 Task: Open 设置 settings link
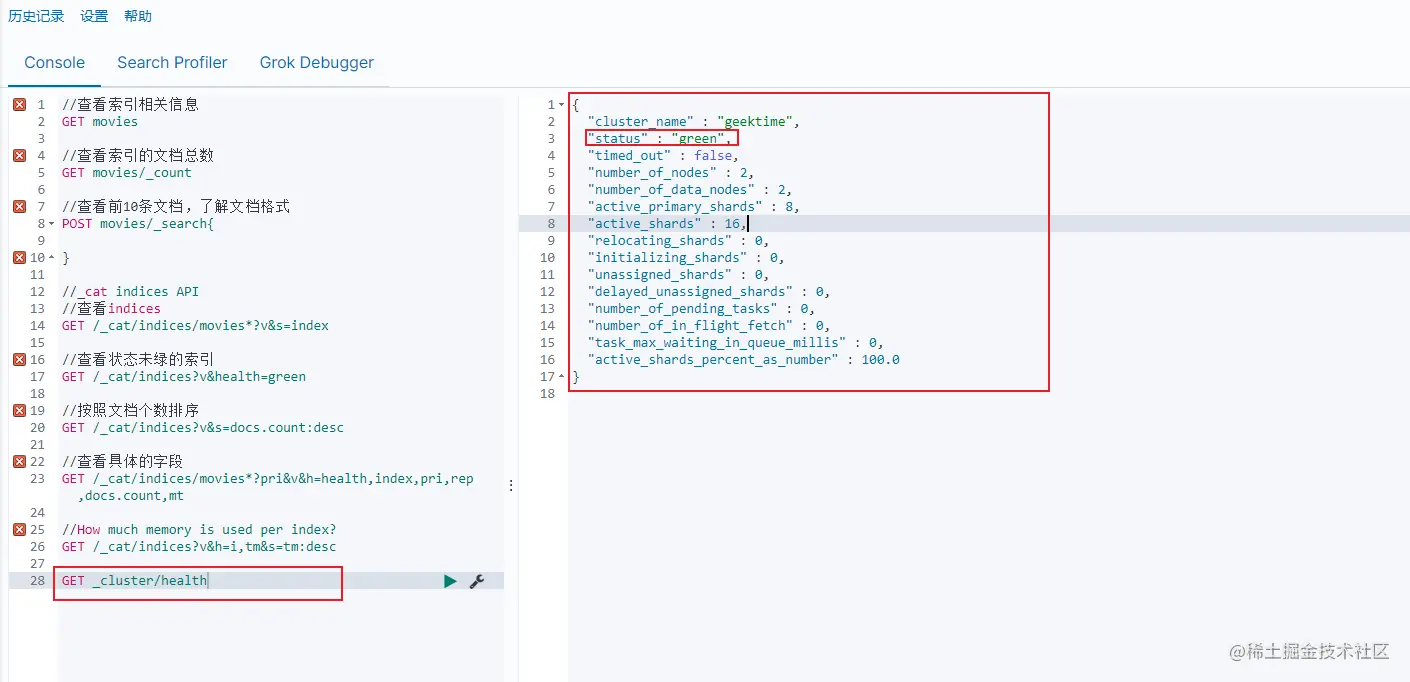point(94,16)
